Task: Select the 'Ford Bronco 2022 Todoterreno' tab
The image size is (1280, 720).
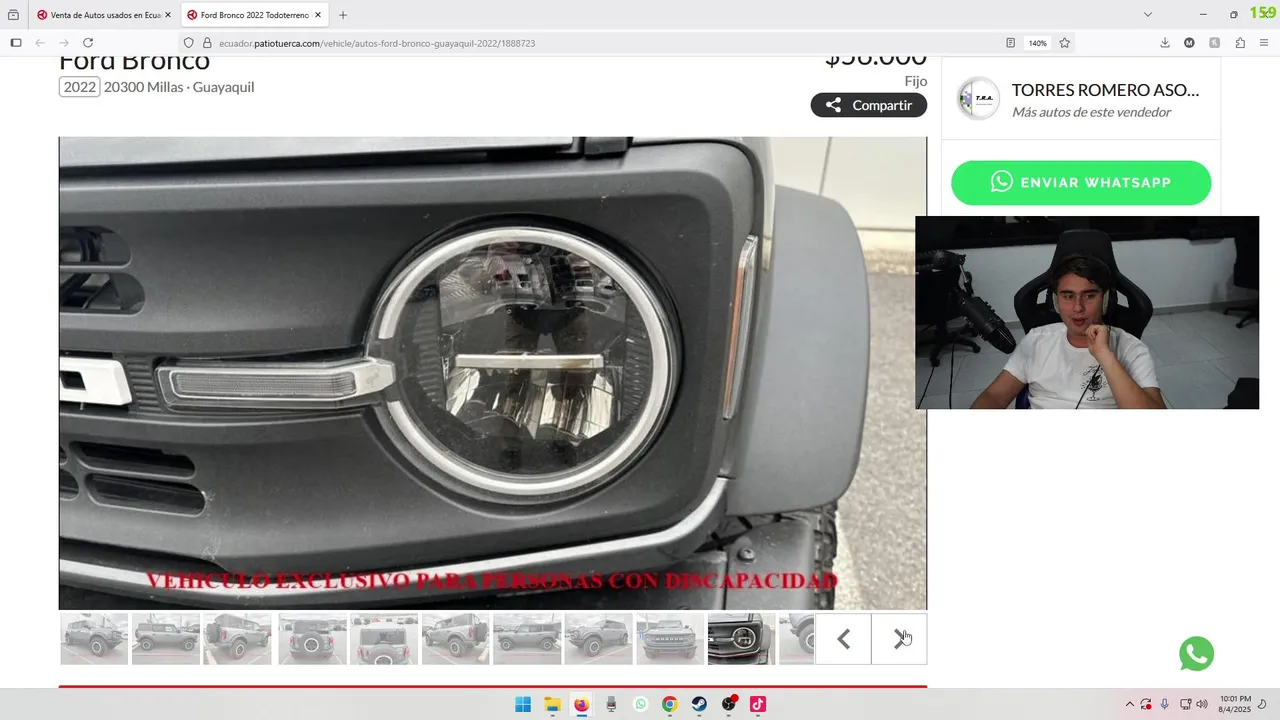Action: pos(254,15)
